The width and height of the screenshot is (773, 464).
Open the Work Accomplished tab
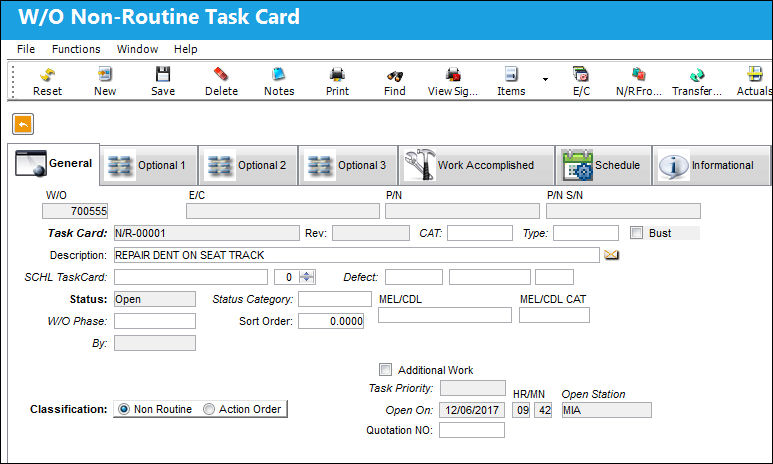477,165
